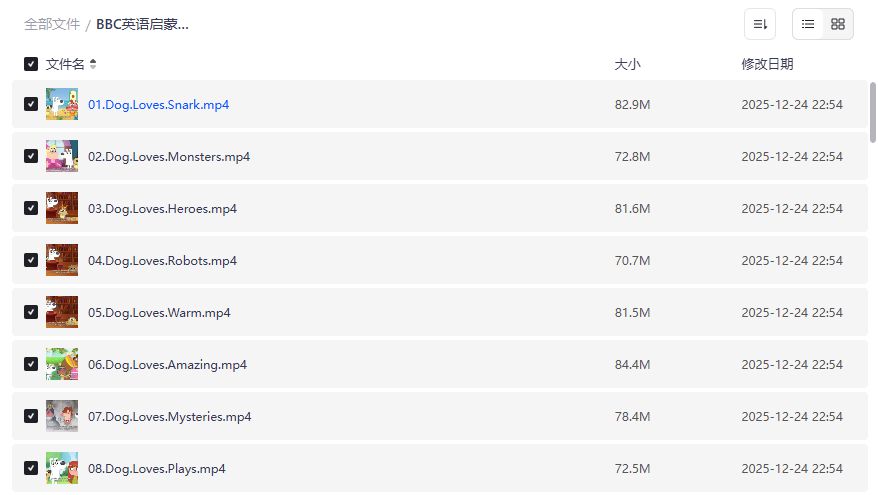Viewport: 878px width, 495px height.
Task: Sort files by 大小 column header
Action: tap(627, 64)
